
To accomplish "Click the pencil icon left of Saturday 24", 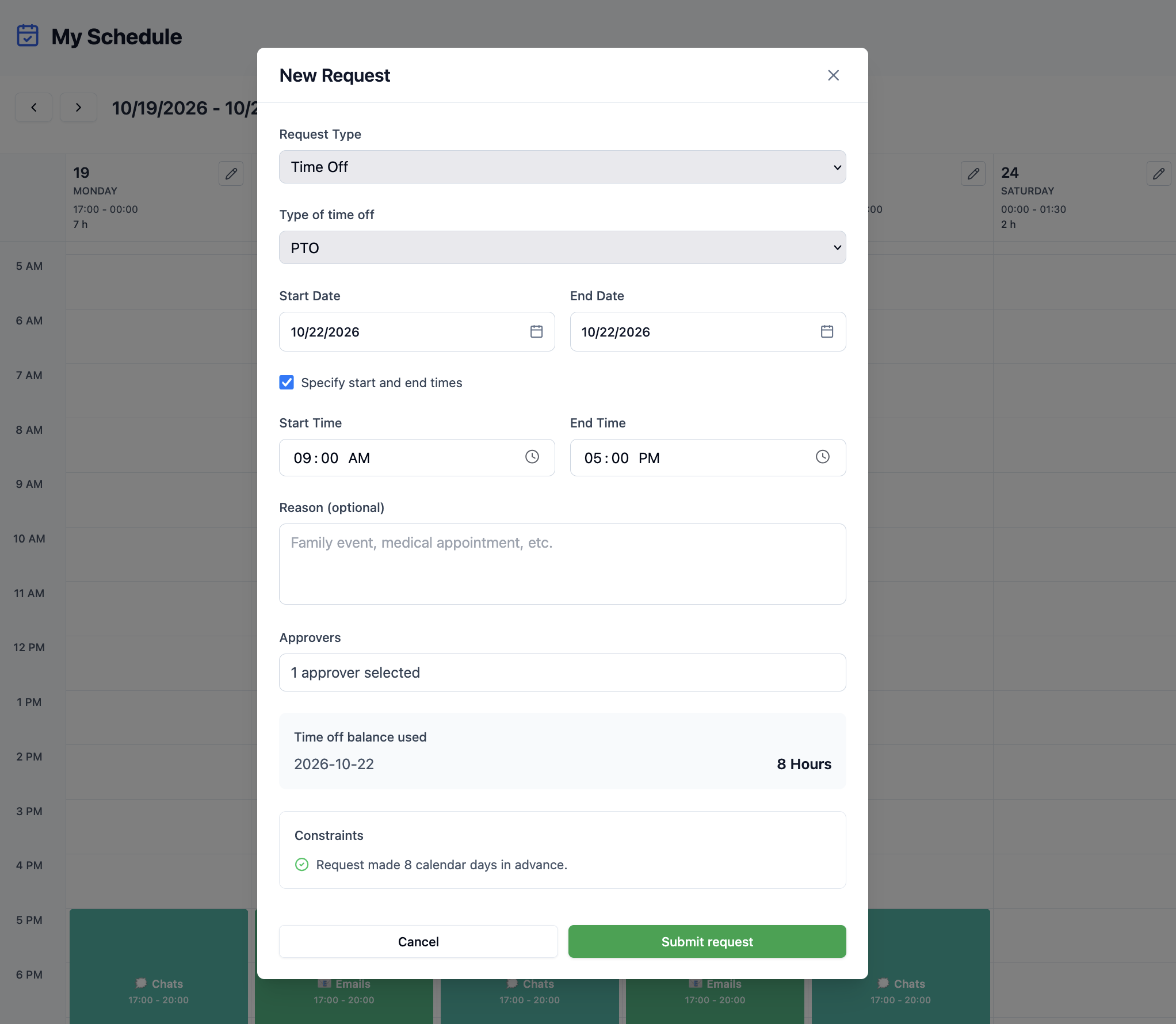I will point(973,173).
